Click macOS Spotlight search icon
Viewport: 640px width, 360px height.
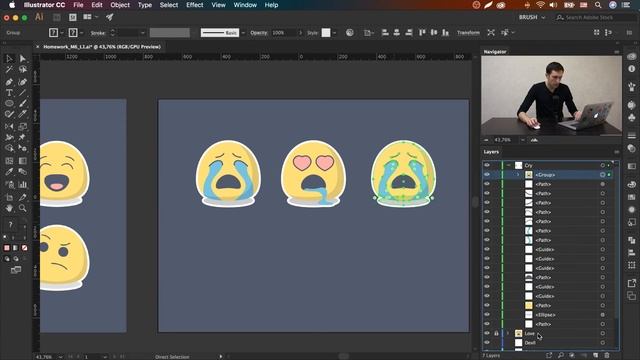598,5
